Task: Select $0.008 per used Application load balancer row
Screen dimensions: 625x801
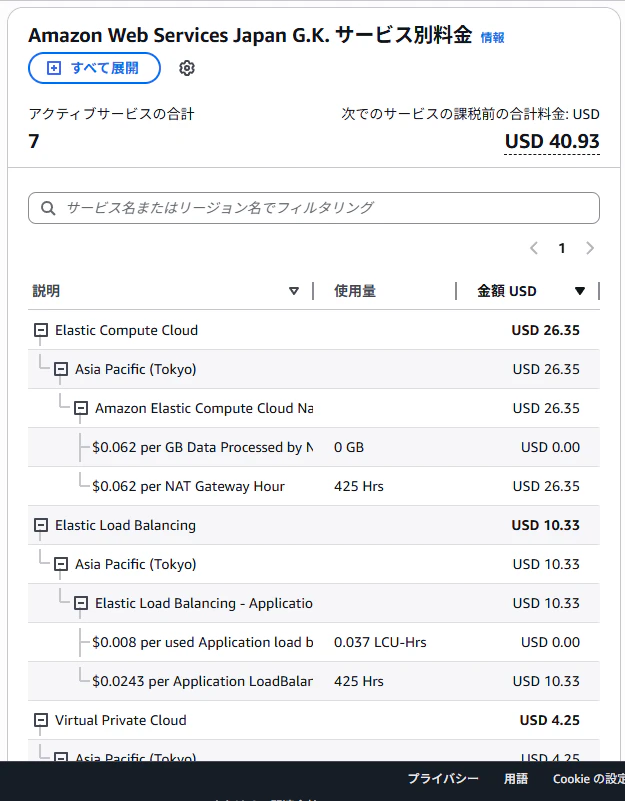Action: click(x=314, y=643)
